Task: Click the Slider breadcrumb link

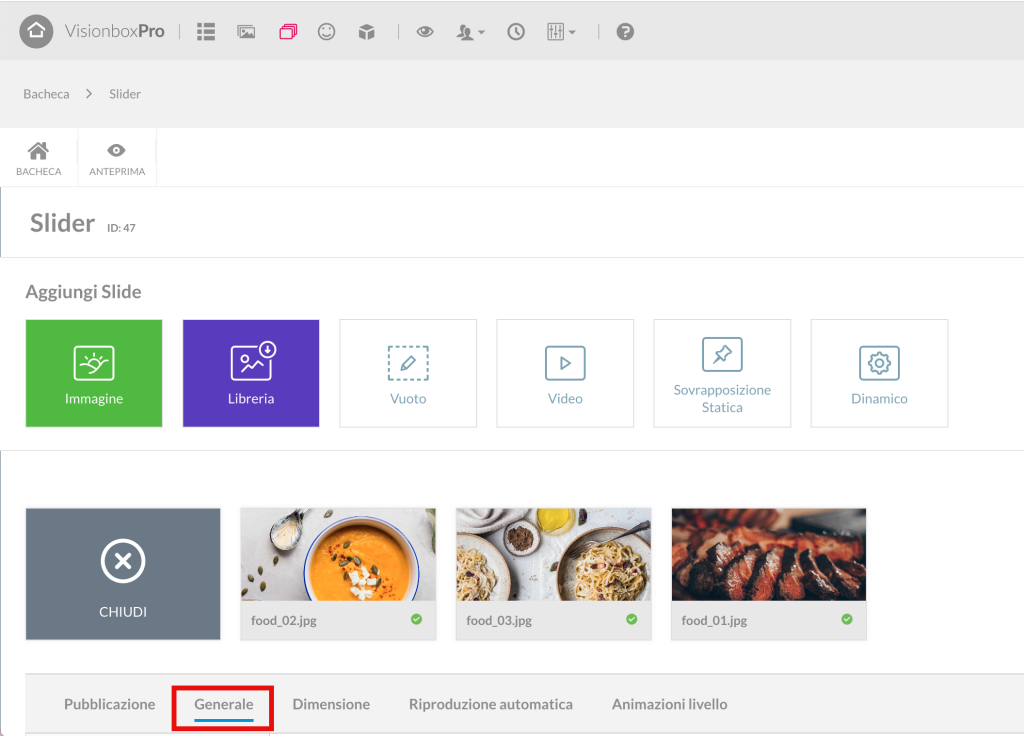Action: pyautogui.click(x=125, y=94)
